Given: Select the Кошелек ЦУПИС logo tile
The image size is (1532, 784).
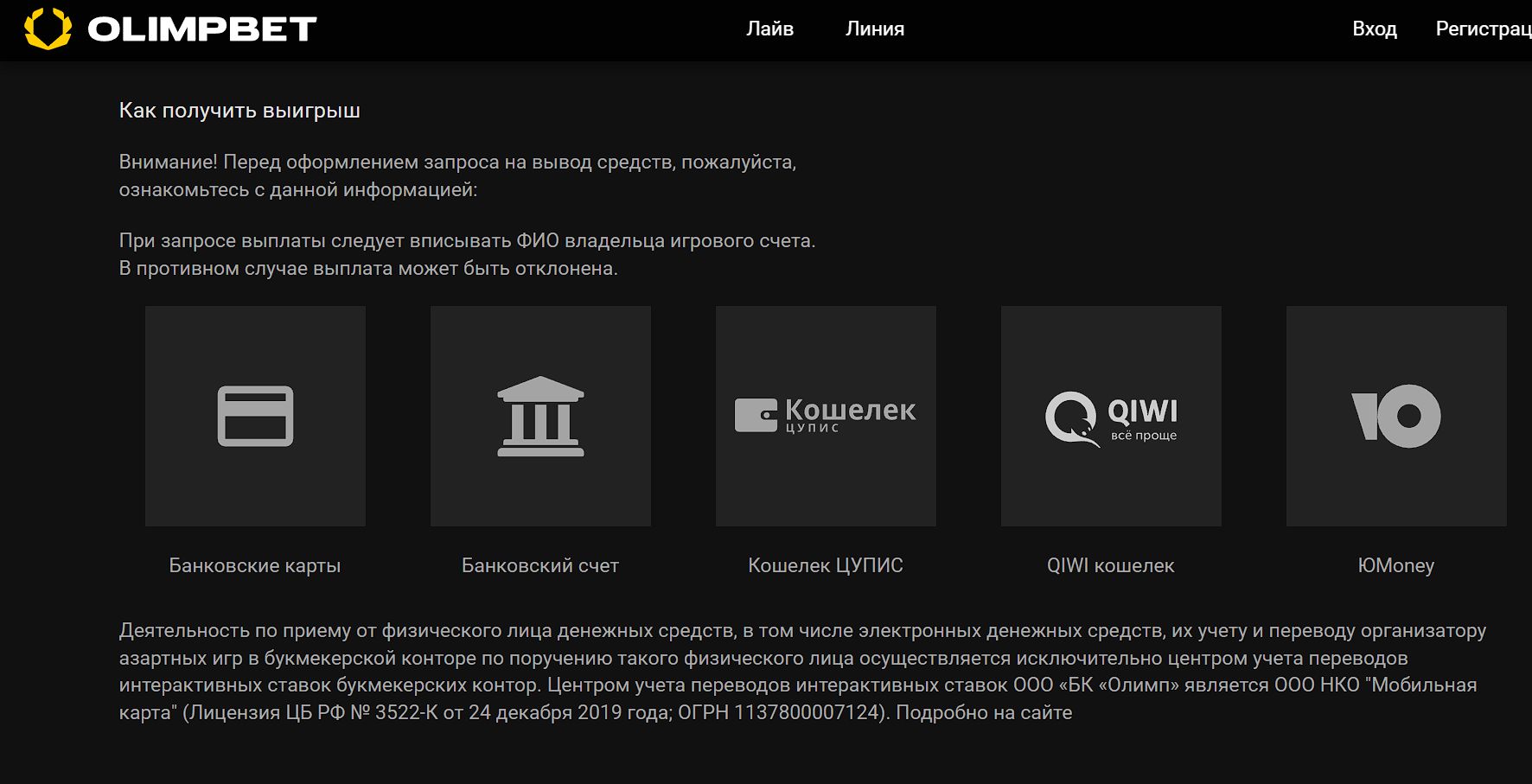Looking at the screenshot, I should click(x=826, y=416).
